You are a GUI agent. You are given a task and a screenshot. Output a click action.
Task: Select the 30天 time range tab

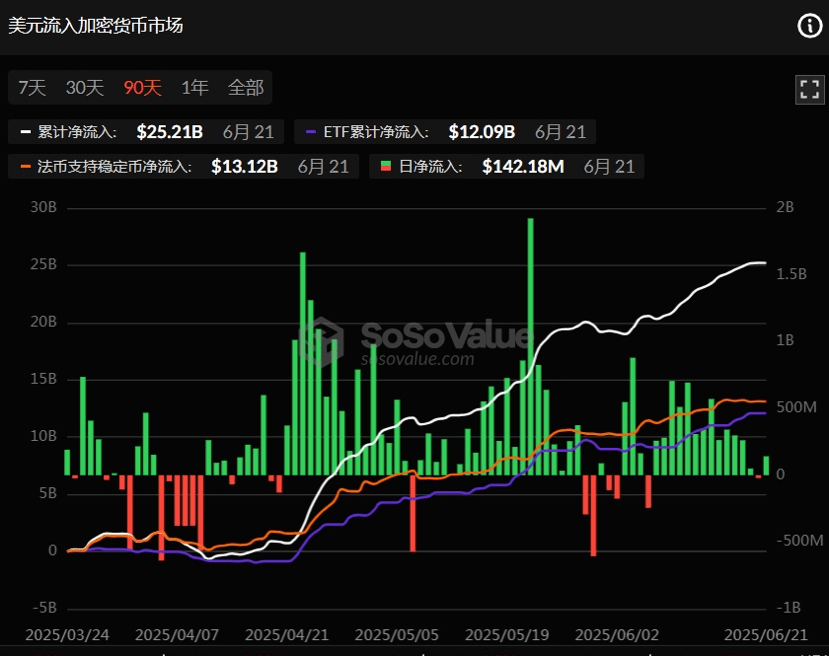point(85,88)
